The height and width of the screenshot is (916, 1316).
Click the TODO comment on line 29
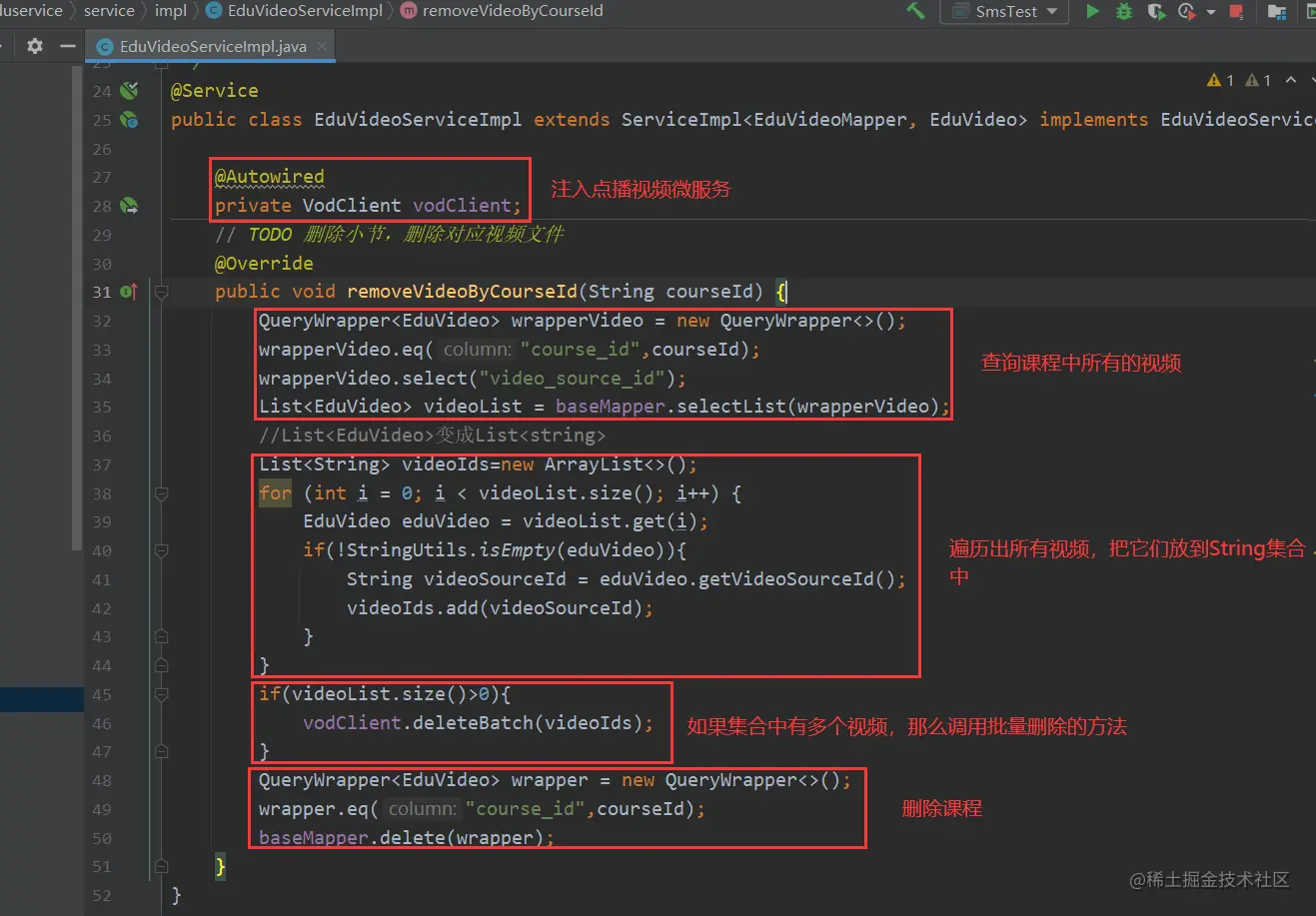click(390, 235)
